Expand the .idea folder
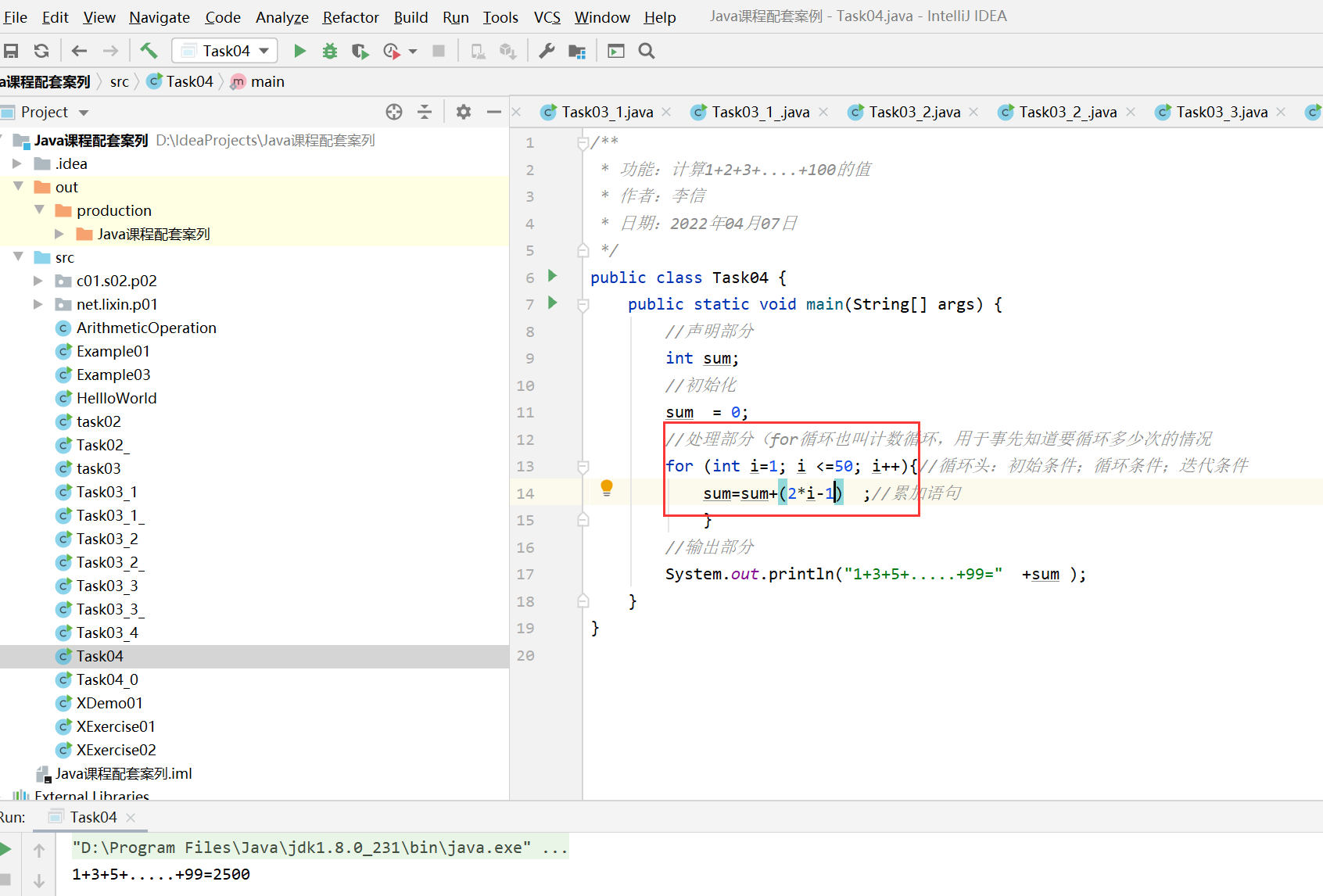Viewport: 1323px width, 896px height. tap(17, 163)
